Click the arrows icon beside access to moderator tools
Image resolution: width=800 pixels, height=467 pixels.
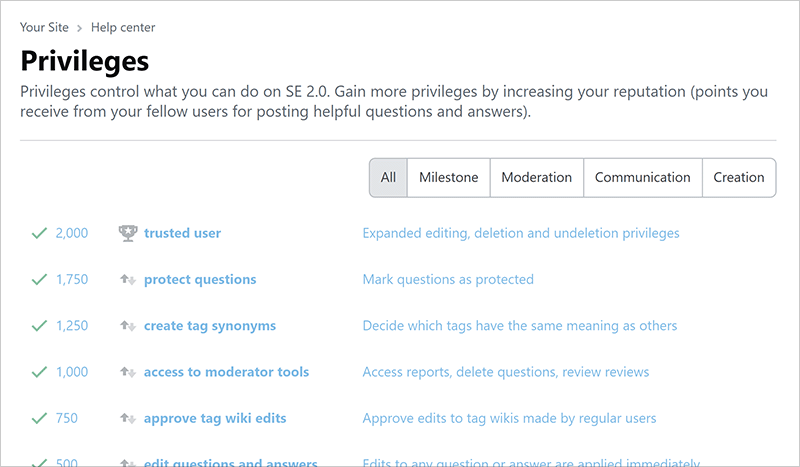127,372
